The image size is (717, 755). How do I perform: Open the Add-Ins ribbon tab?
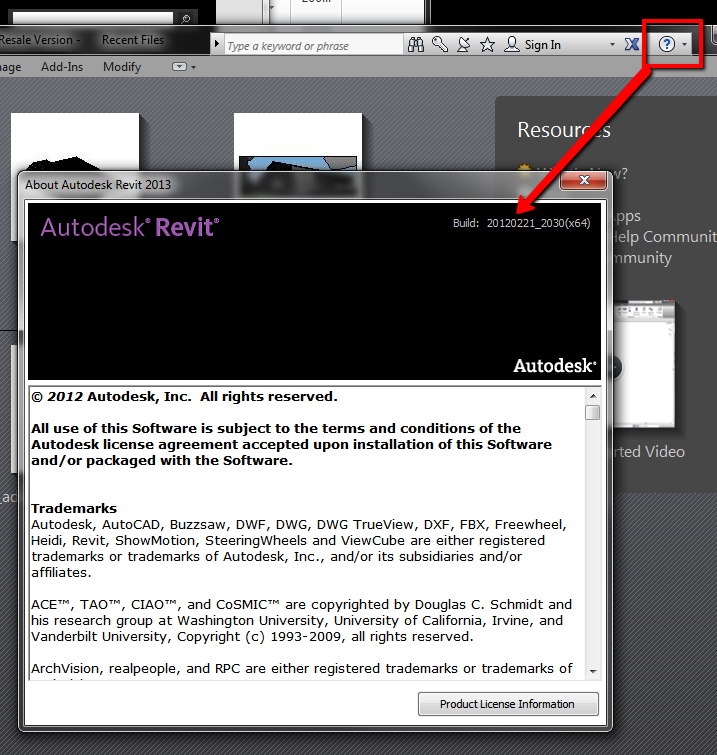(62, 67)
